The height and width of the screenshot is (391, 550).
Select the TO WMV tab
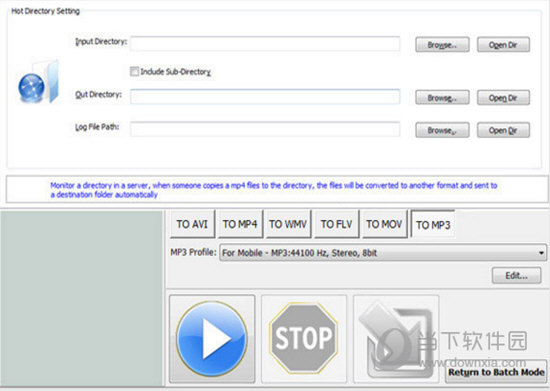[x=288, y=224]
